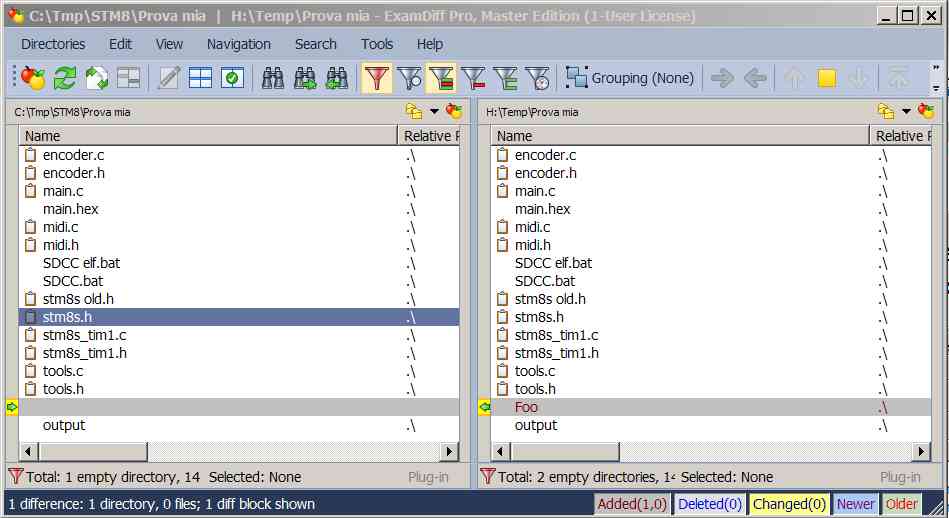Select main.hex in the left pane
Screen dimensions: 949x518
click(70, 209)
